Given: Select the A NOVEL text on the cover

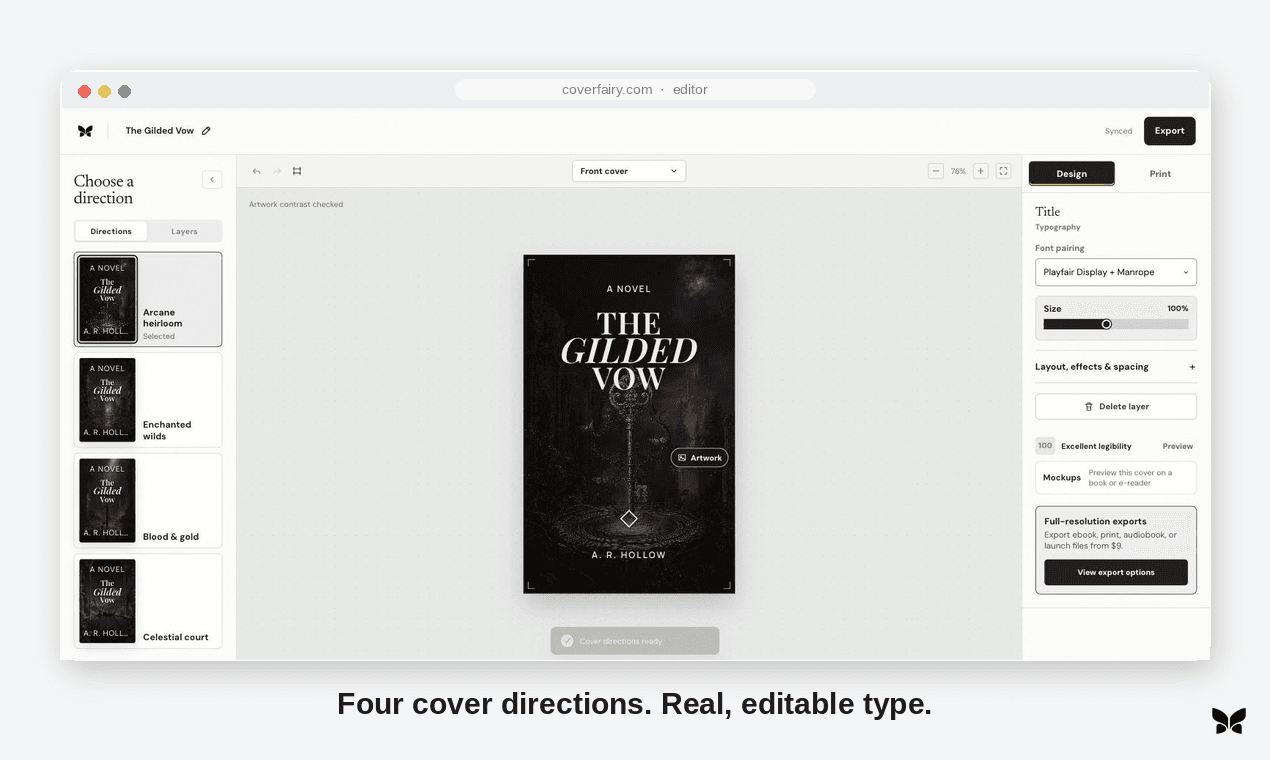Looking at the screenshot, I should click(629, 289).
